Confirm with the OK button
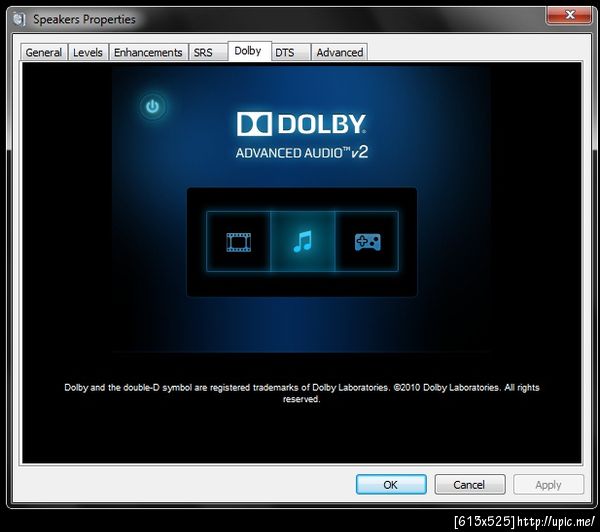This screenshot has width=600, height=532. click(391, 485)
